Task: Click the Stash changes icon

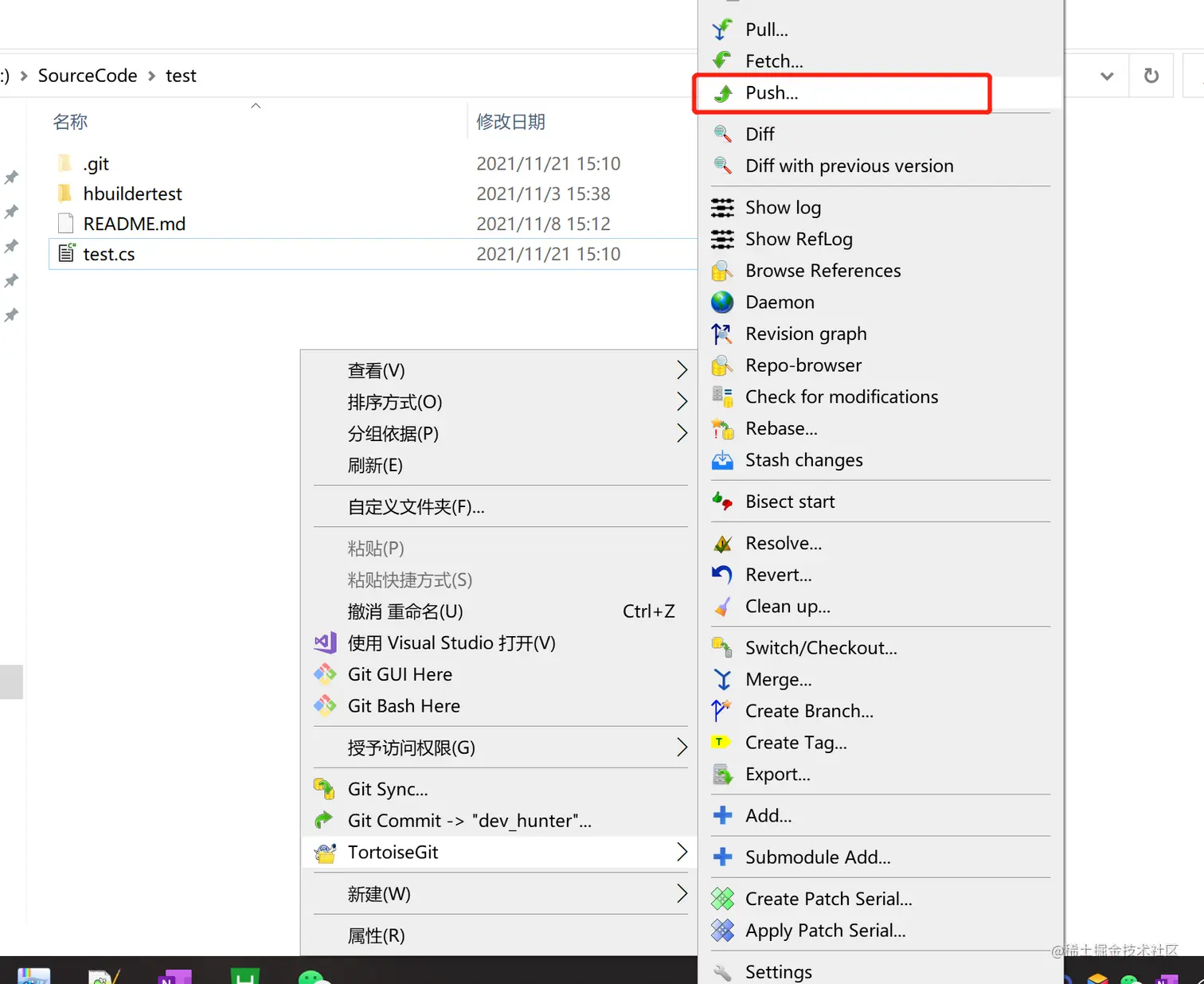Action: click(722, 460)
